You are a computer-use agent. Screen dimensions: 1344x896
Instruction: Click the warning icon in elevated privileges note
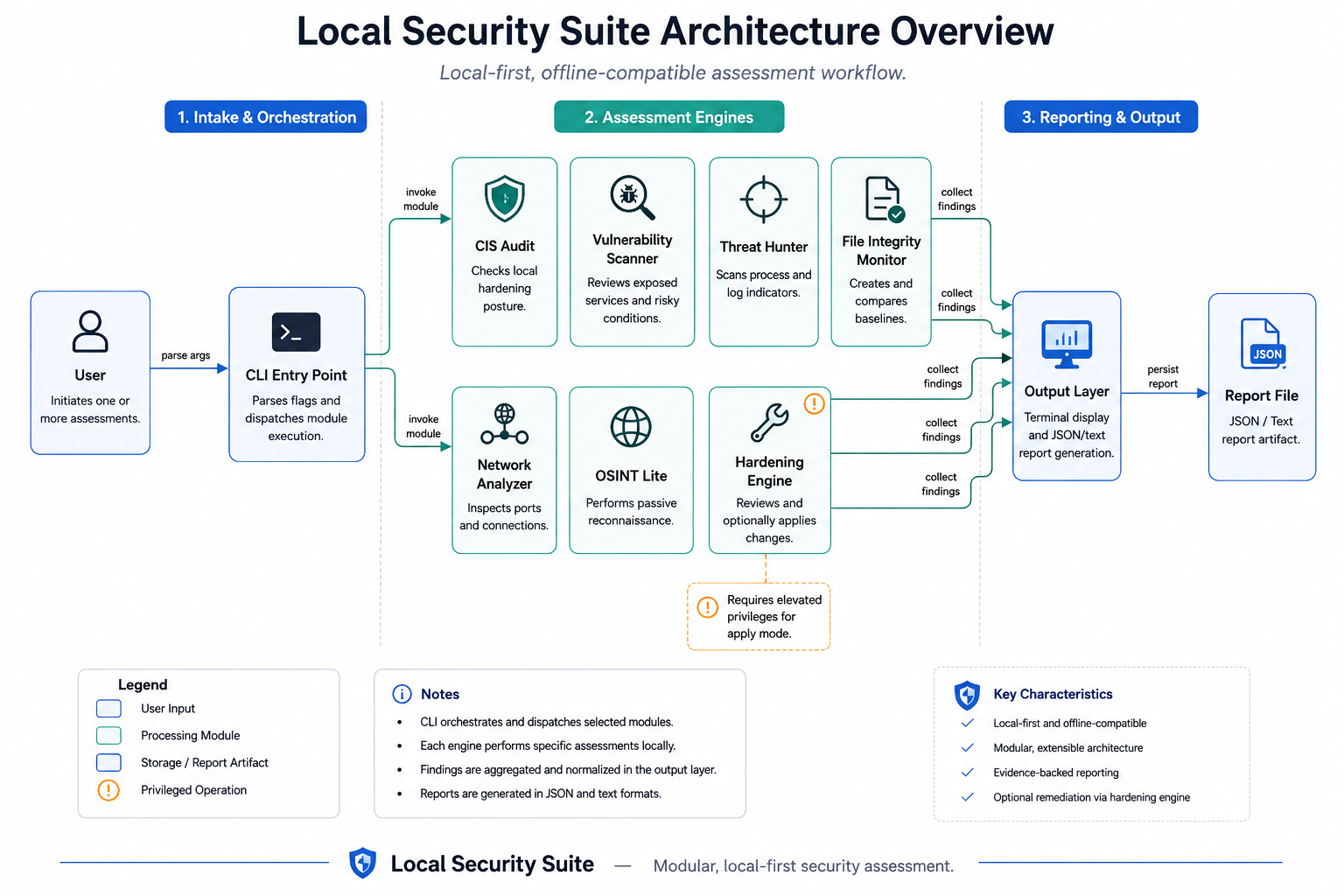pyautogui.click(x=708, y=607)
